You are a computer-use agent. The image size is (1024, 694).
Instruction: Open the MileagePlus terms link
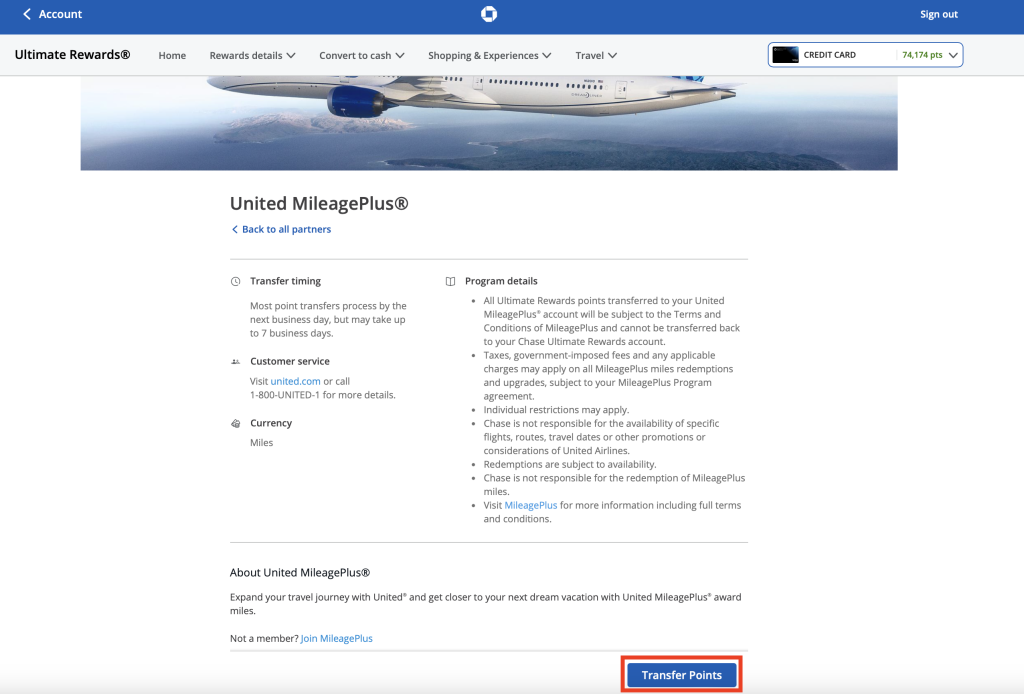531,505
